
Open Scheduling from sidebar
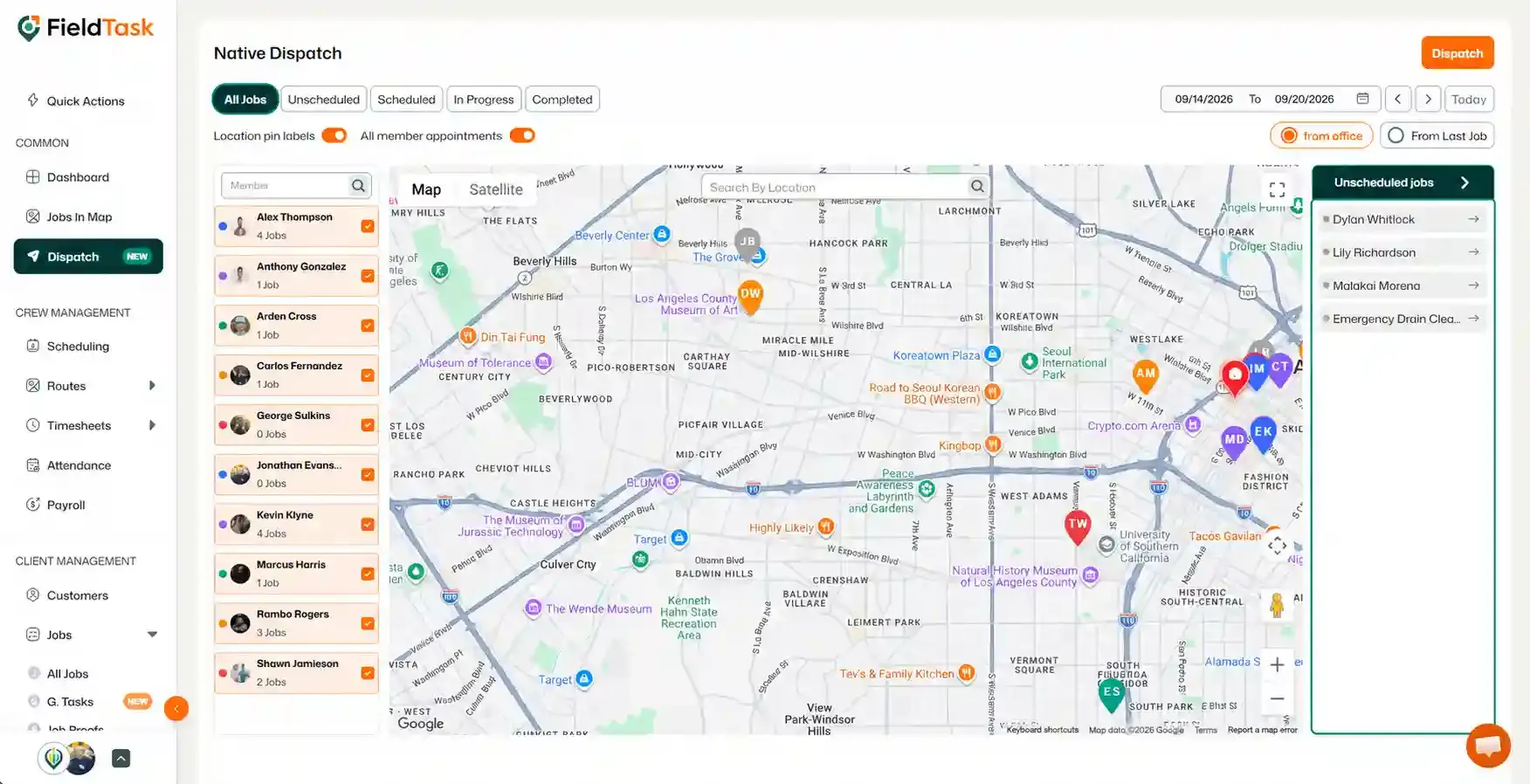(78, 346)
